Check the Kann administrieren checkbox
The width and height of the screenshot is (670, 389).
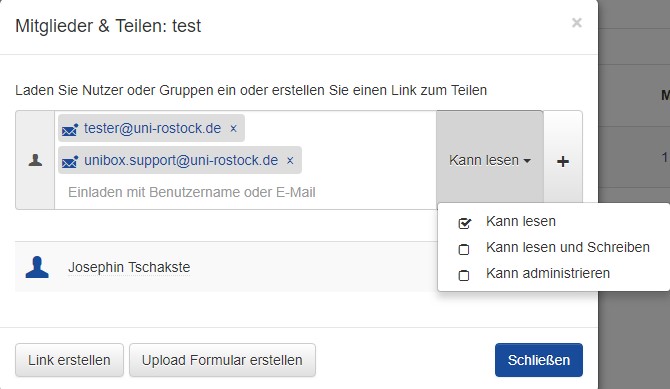464,275
